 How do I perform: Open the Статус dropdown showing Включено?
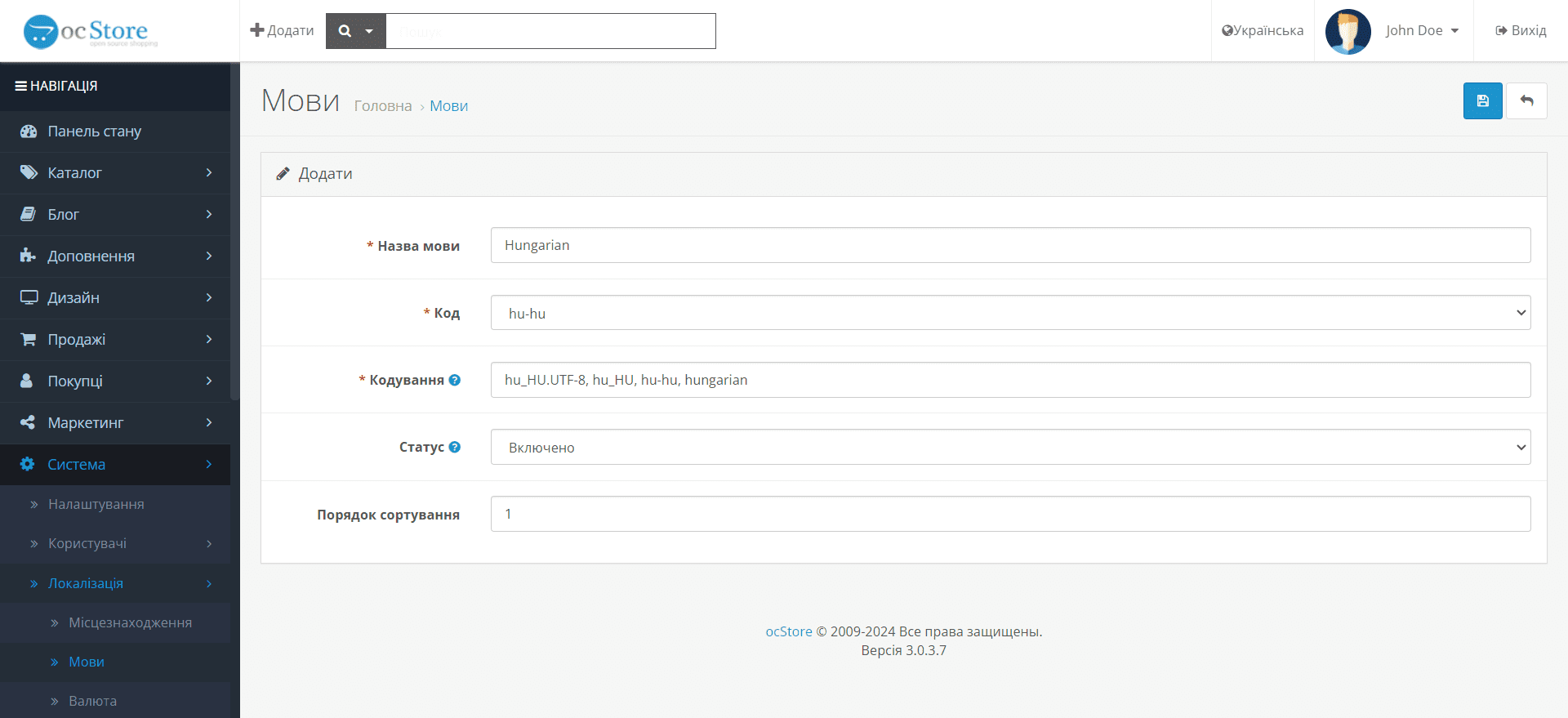tap(1010, 447)
